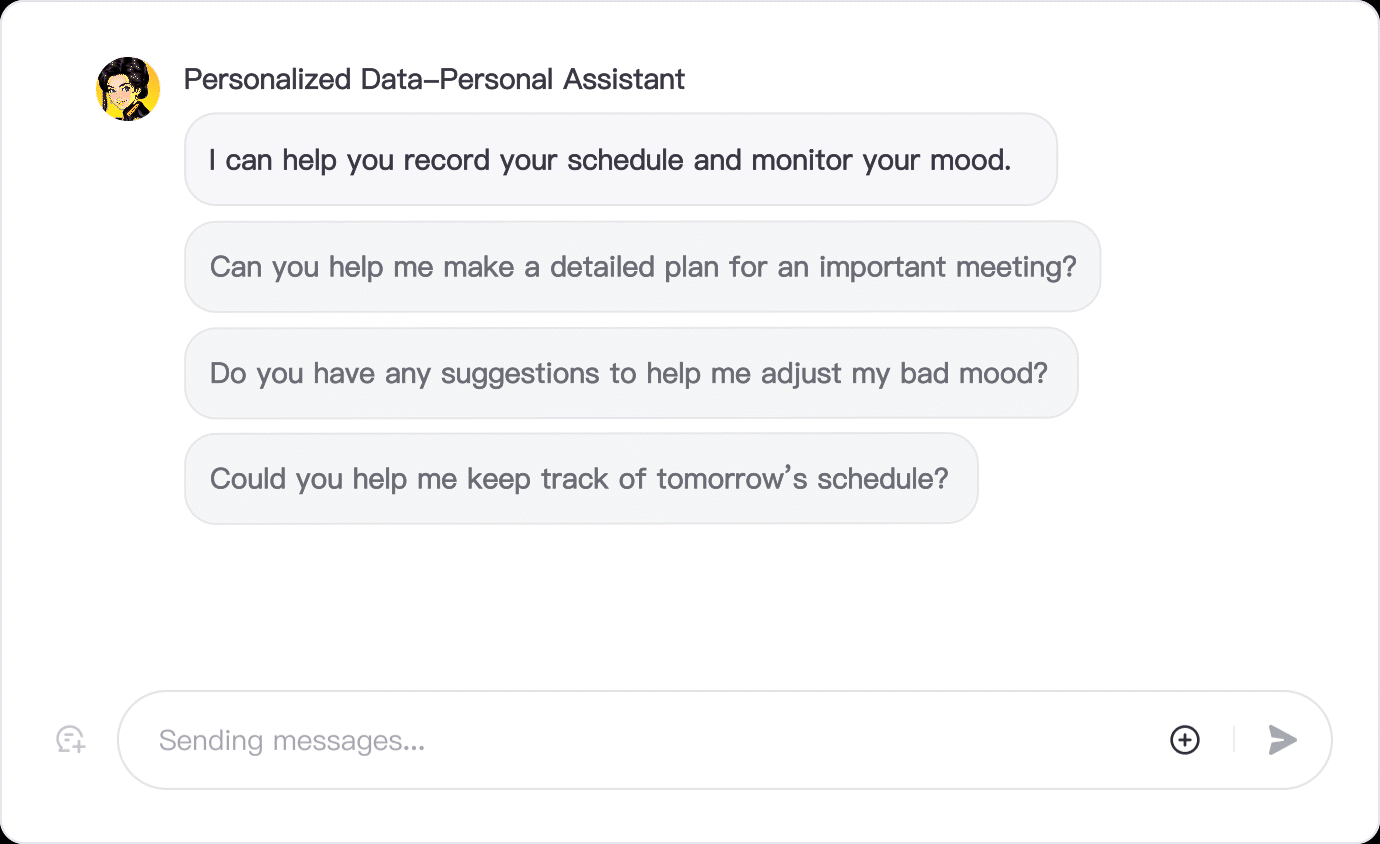The height and width of the screenshot is (844, 1380).
Task: Start a new chat with the bubble icon
Action: 70,740
